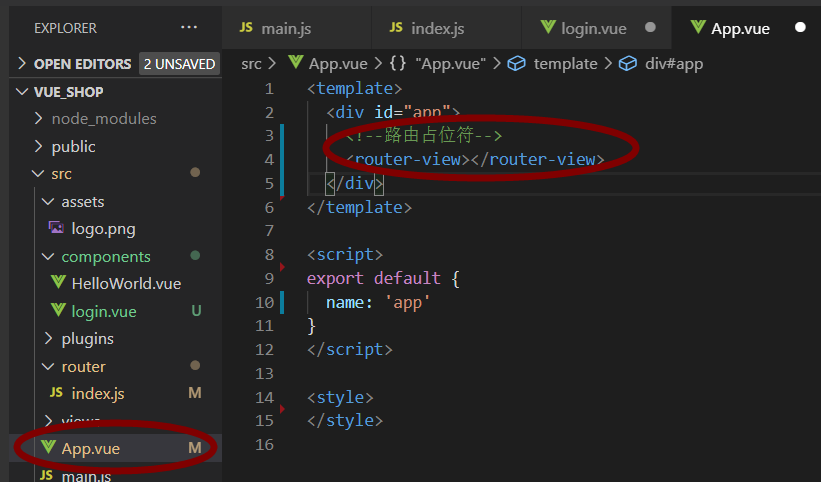Image resolution: width=821 pixels, height=482 pixels.
Task: Select the App.vue editor tab
Action: tap(746, 28)
